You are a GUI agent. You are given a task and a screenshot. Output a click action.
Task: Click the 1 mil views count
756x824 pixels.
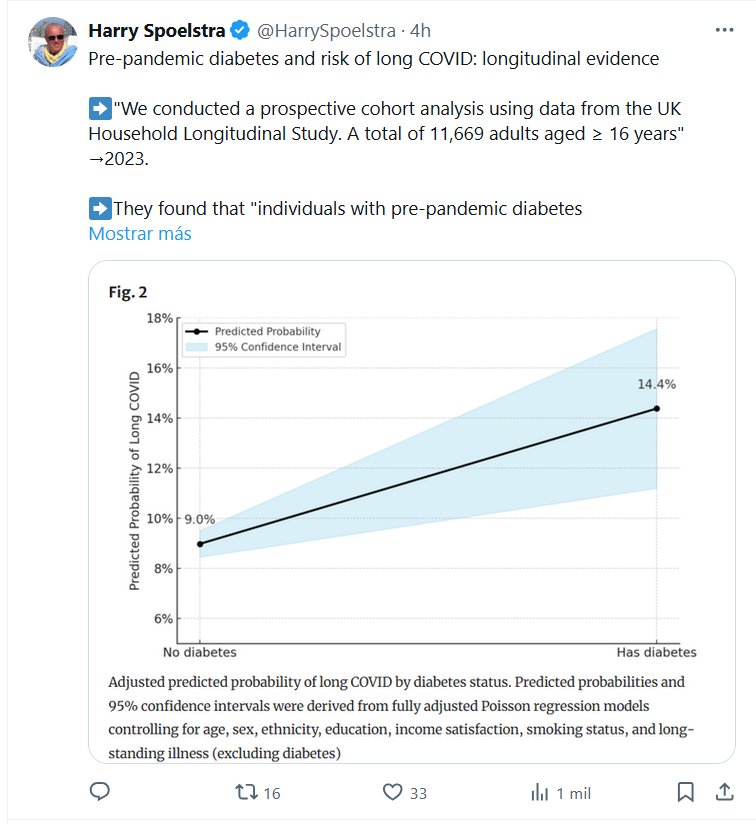[574, 793]
